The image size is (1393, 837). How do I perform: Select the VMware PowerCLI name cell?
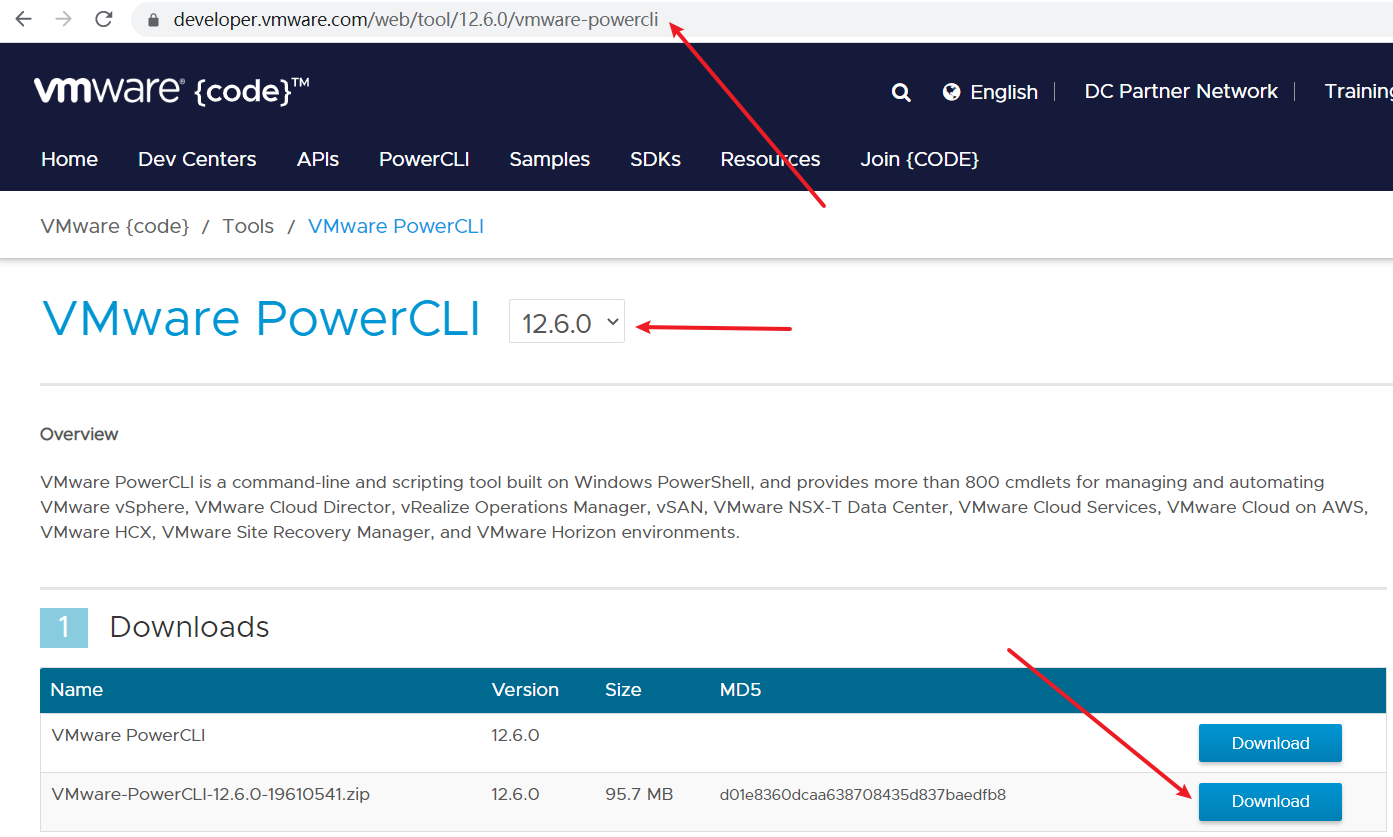coord(128,735)
